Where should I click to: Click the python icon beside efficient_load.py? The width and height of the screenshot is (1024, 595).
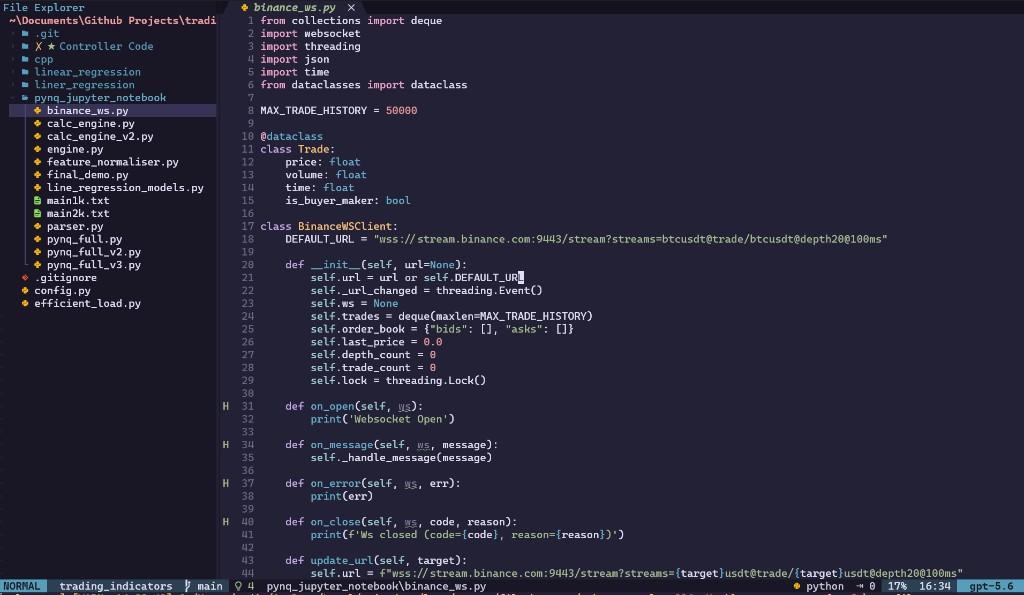point(25,303)
